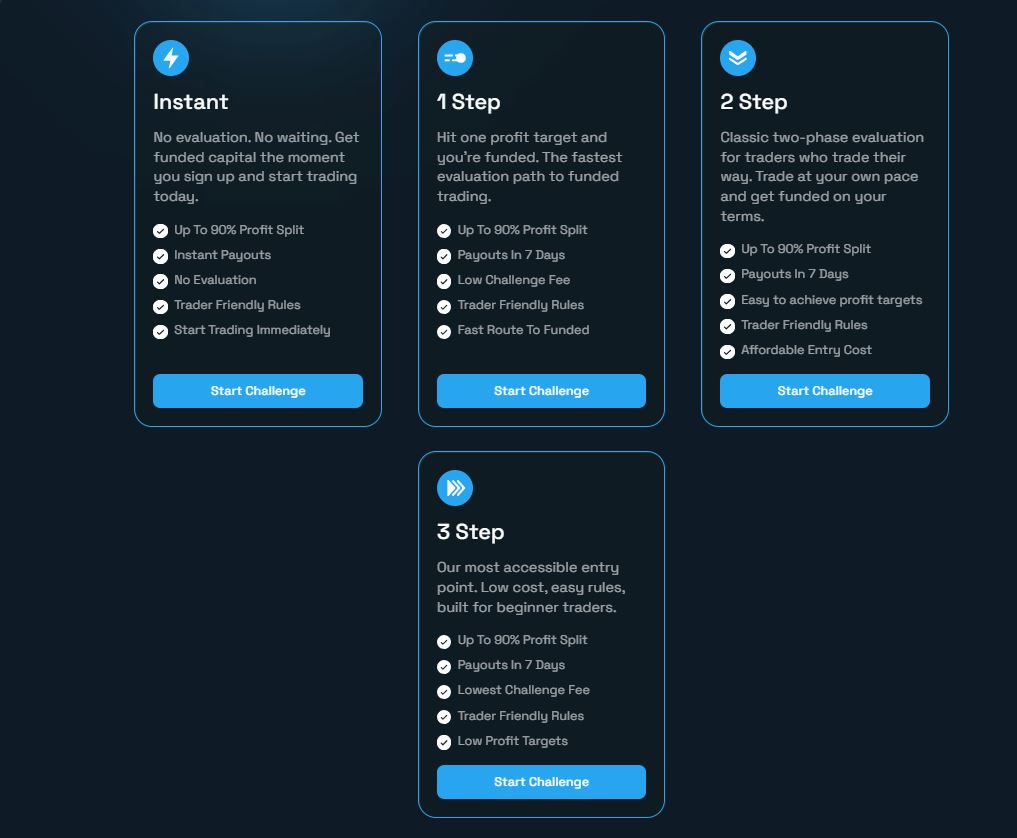Click the 3 Step card title

470,532
